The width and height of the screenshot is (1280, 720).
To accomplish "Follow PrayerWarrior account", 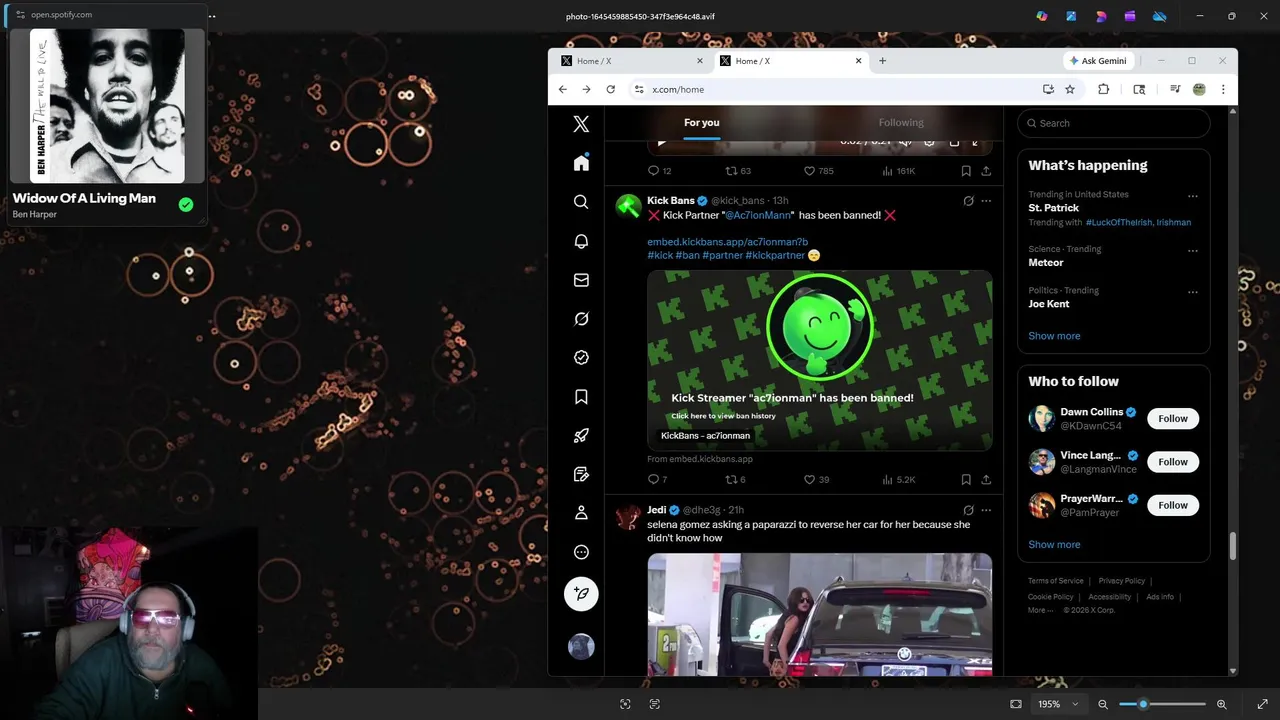I will [x=1173, y=505].
